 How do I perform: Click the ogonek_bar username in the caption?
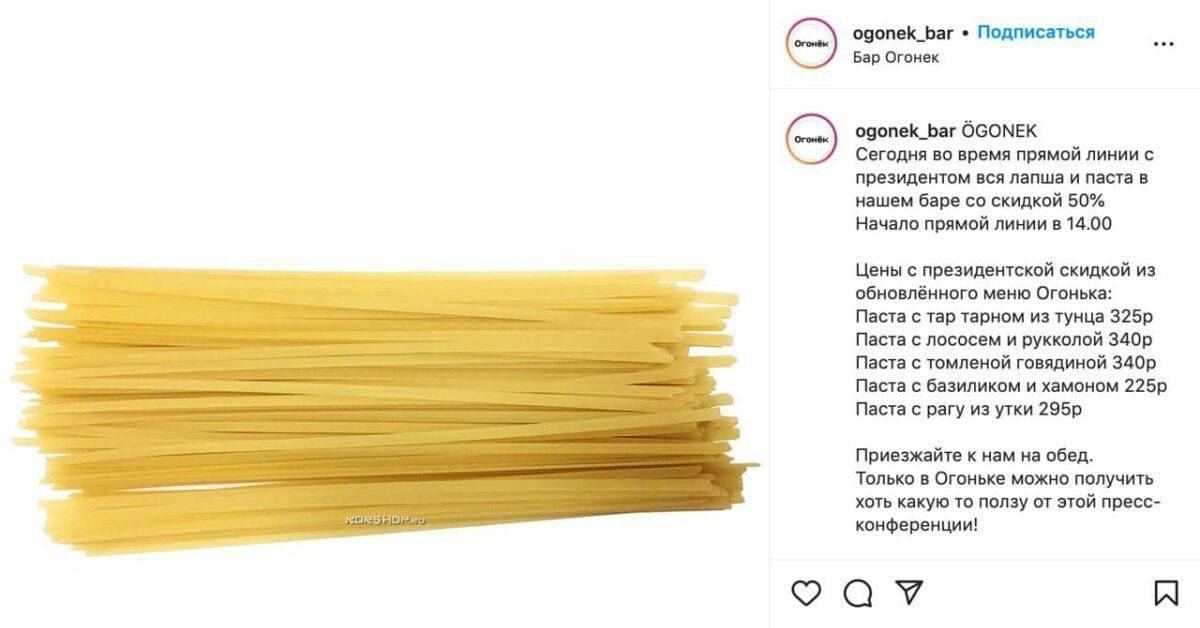(907, 131)
